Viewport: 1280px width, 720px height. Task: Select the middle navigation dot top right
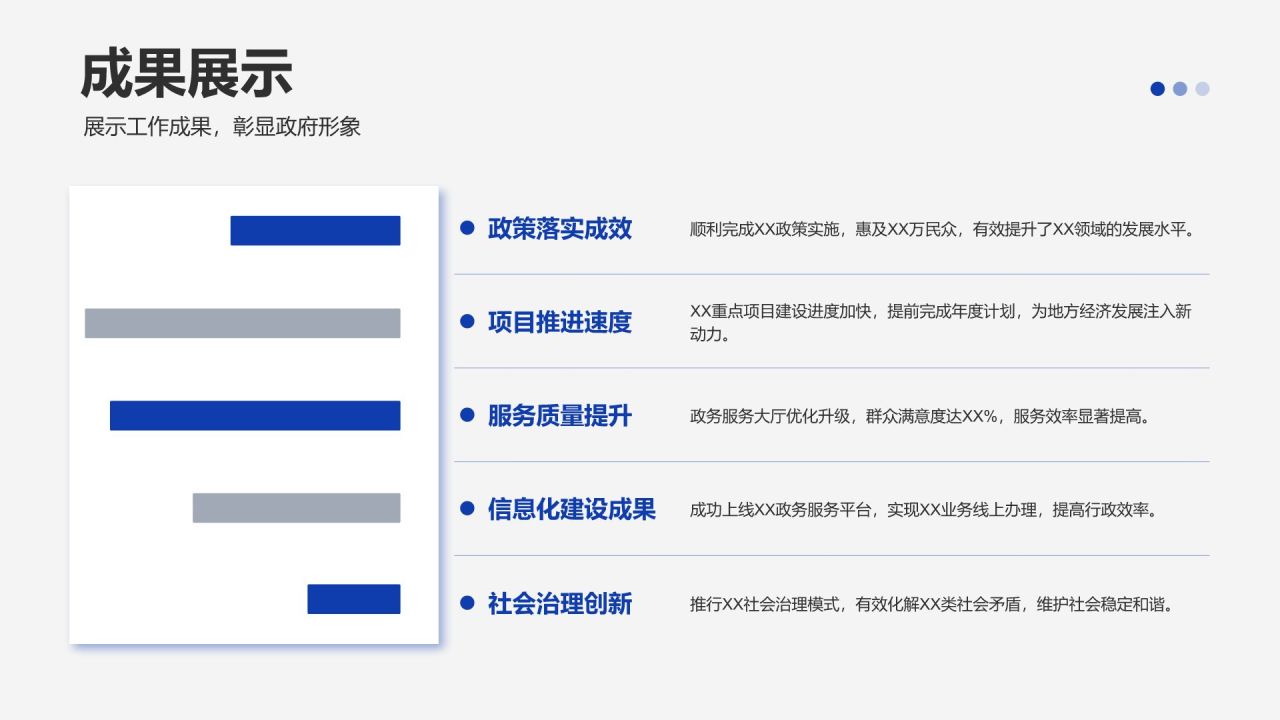click(x=1179, y=89)
